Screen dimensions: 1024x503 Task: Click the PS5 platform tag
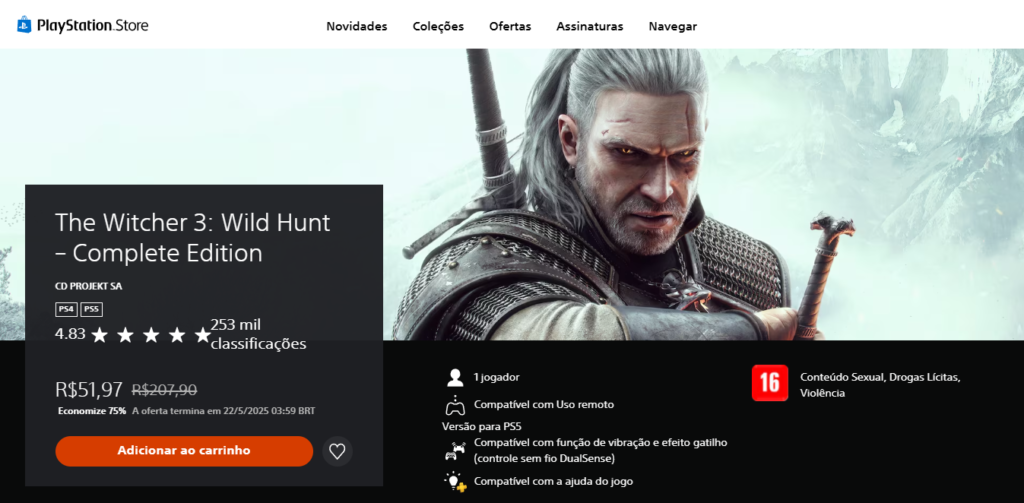tap(91, 309)
